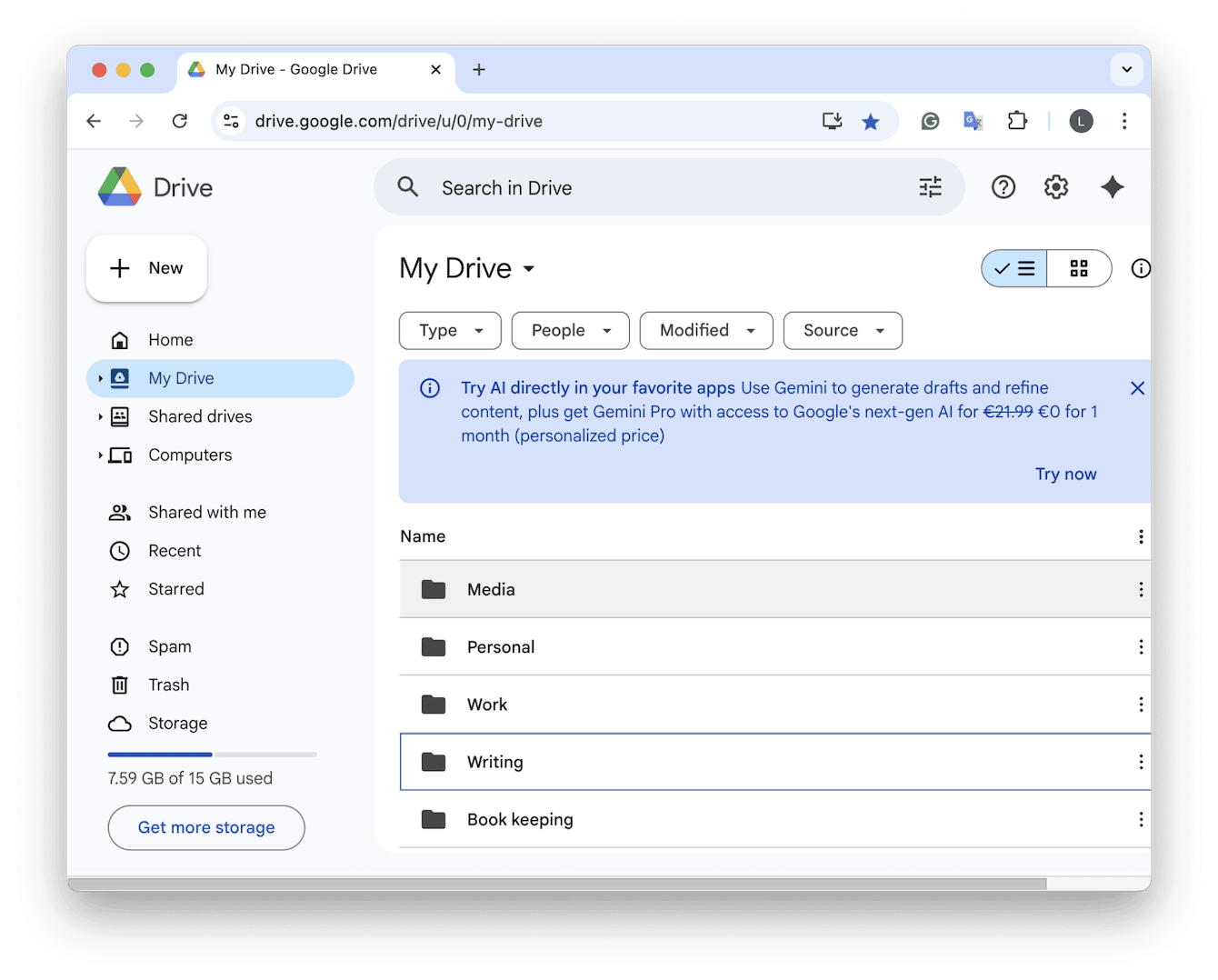Keep list view enabled
The width and height of the screenshot is (1218, 980).
(1013, 268)
